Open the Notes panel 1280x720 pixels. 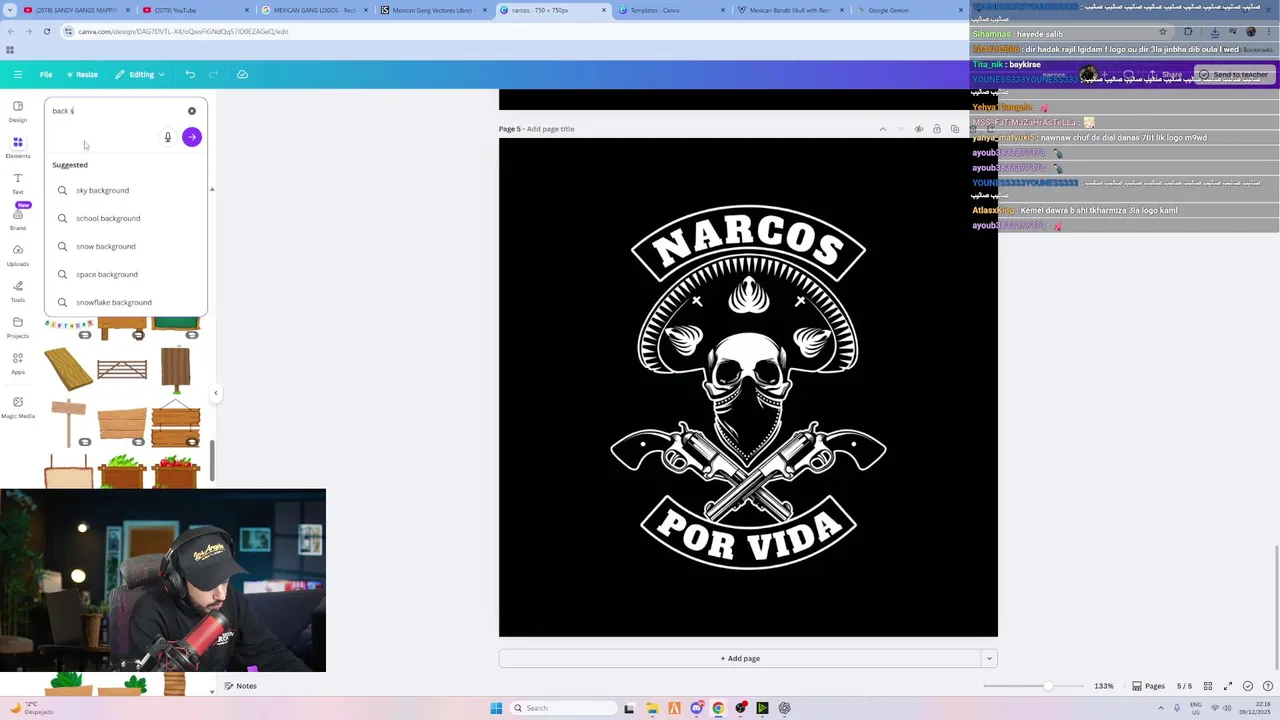click(240, 686)
